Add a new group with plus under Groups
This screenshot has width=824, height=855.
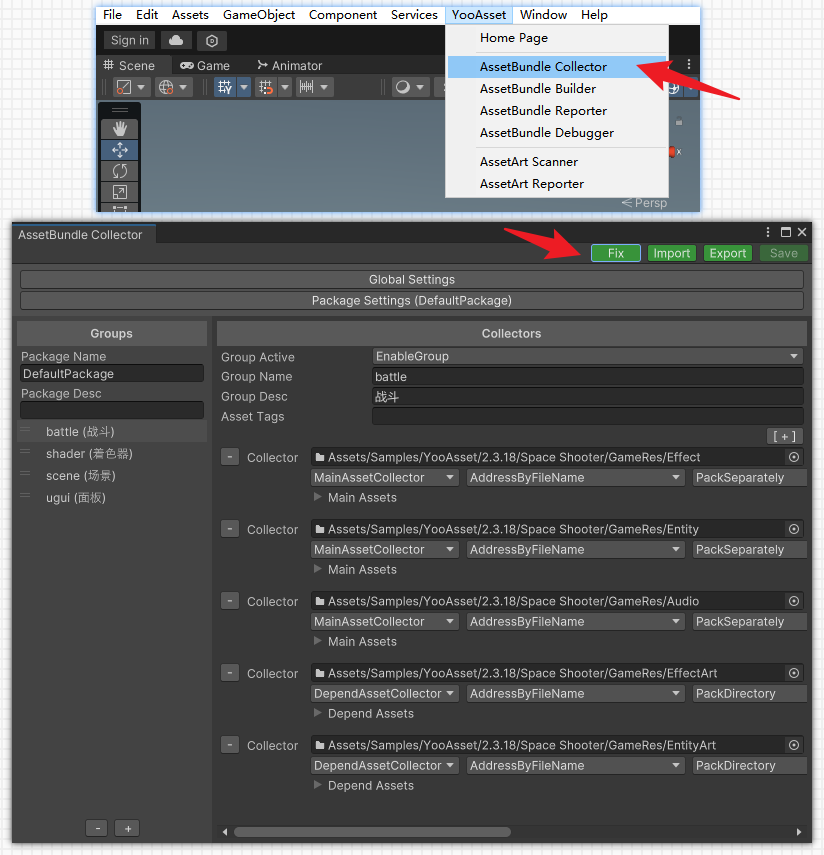point(128,828)
